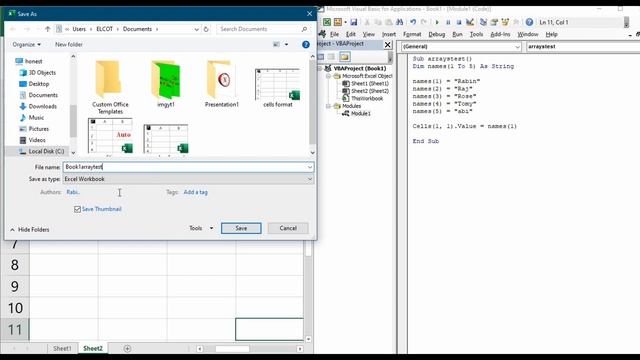
Task: Click the change view icon in Save As dialog
Action: (x=276, y=44)
